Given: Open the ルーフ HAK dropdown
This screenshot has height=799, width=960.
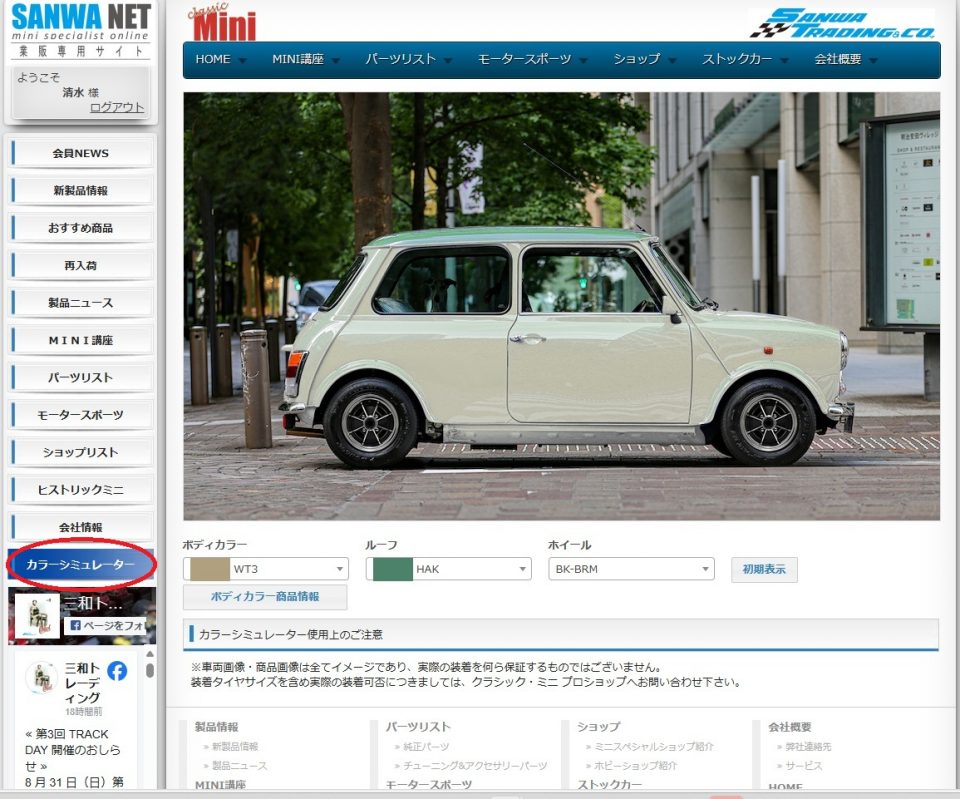Looking at the screenshot, I should 449,569.
